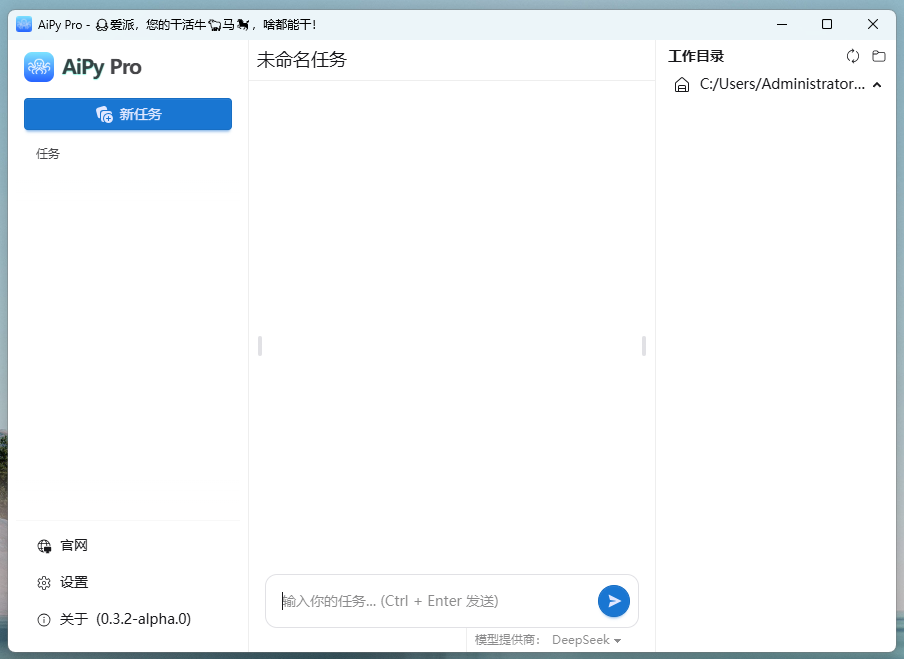The image size is (904, 659).
Task: Open the working directory folder icon
Action: click(879, 56)
